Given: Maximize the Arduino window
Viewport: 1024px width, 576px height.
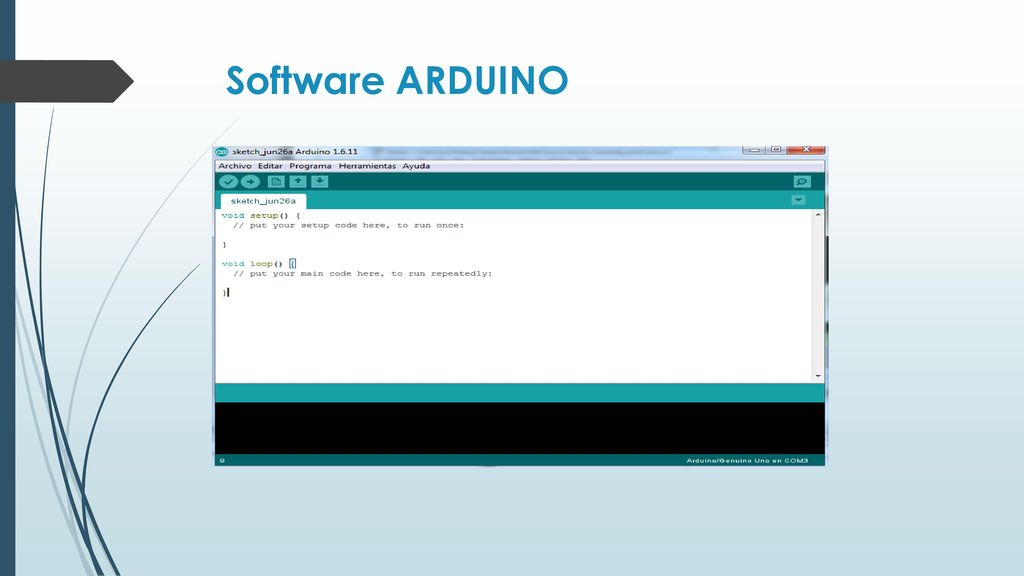Looking at the screenshot, I should tap(776, 150).
